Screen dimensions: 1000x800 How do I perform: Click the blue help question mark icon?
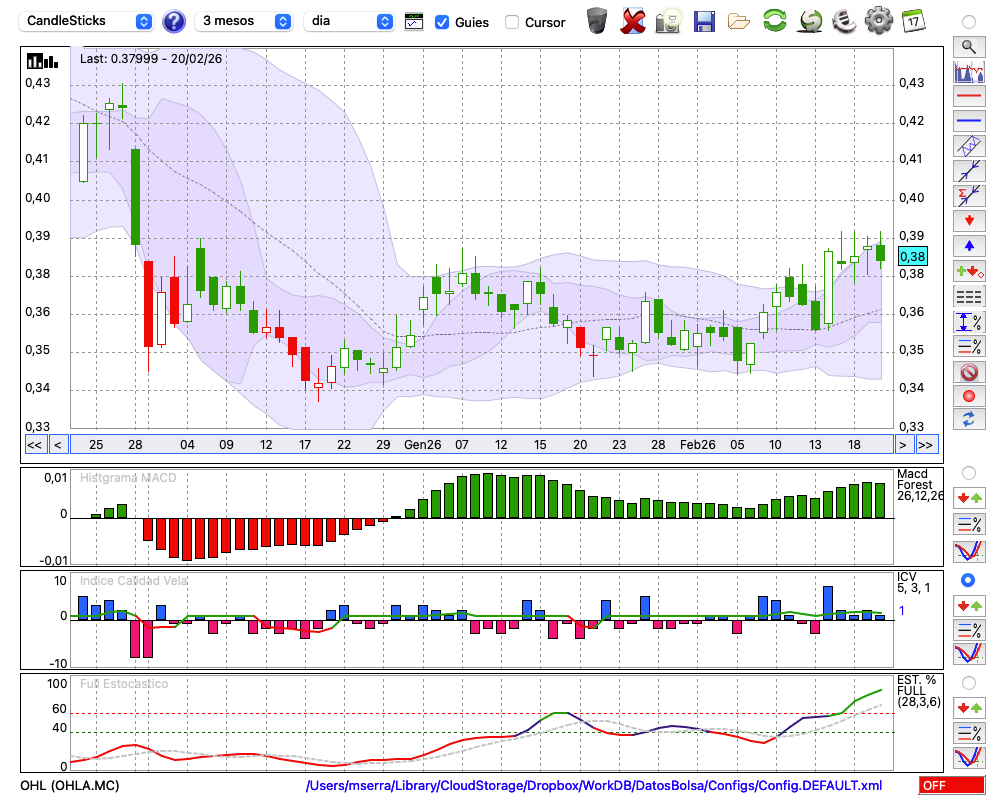click(174, 21)
